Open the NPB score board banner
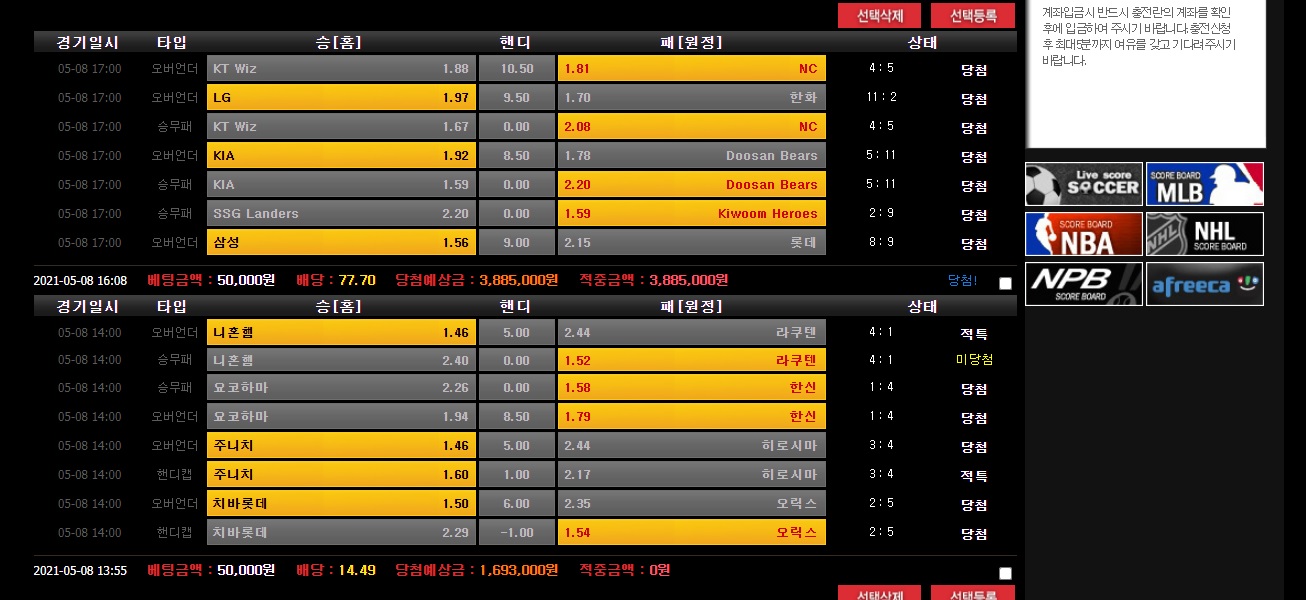 pyautogui.click(x=1083, y=284)
